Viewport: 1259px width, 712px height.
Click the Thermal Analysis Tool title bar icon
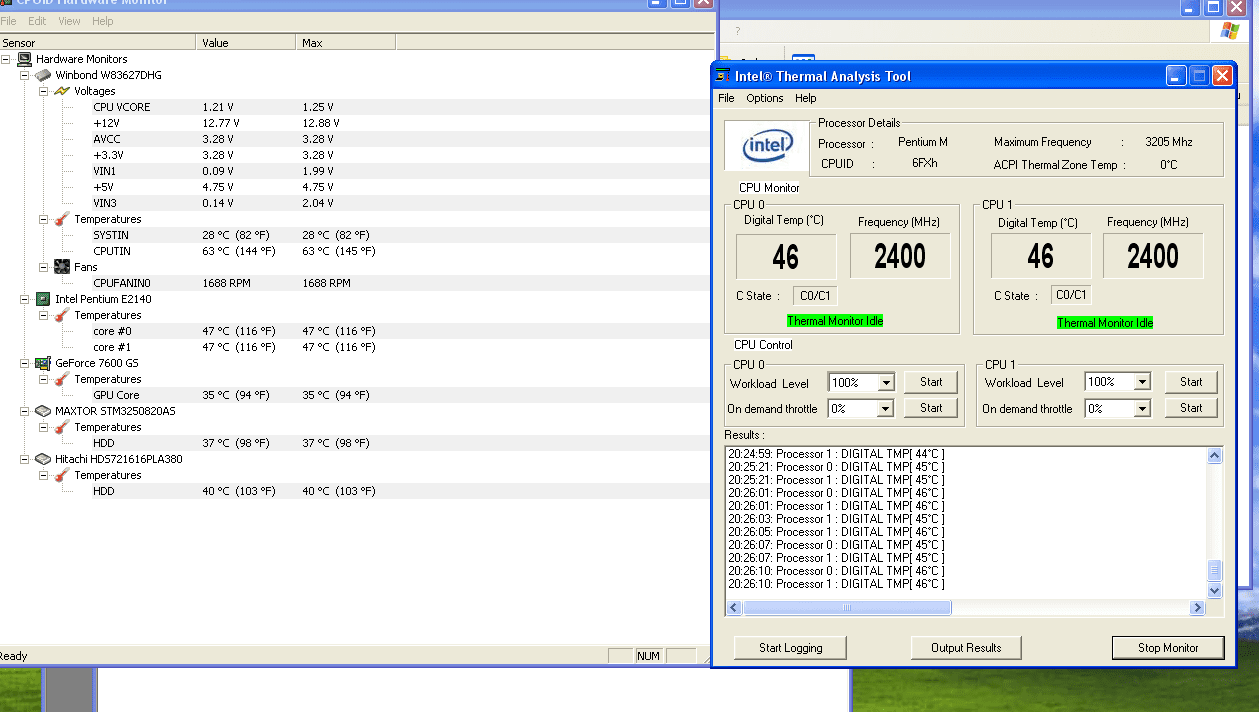click(x=724, y=76)
